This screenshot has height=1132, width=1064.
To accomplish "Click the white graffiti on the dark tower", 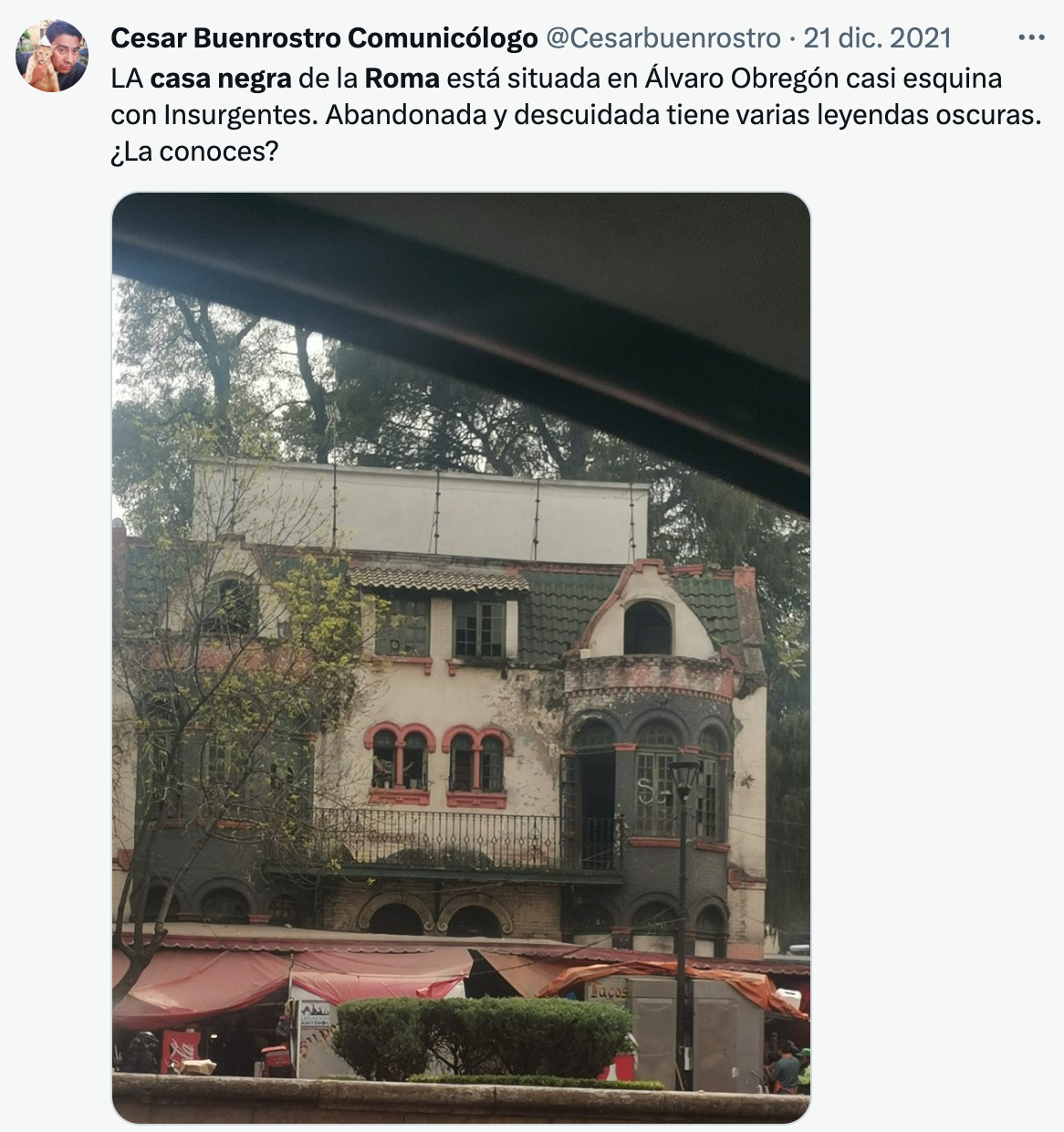I will point(652,792).
